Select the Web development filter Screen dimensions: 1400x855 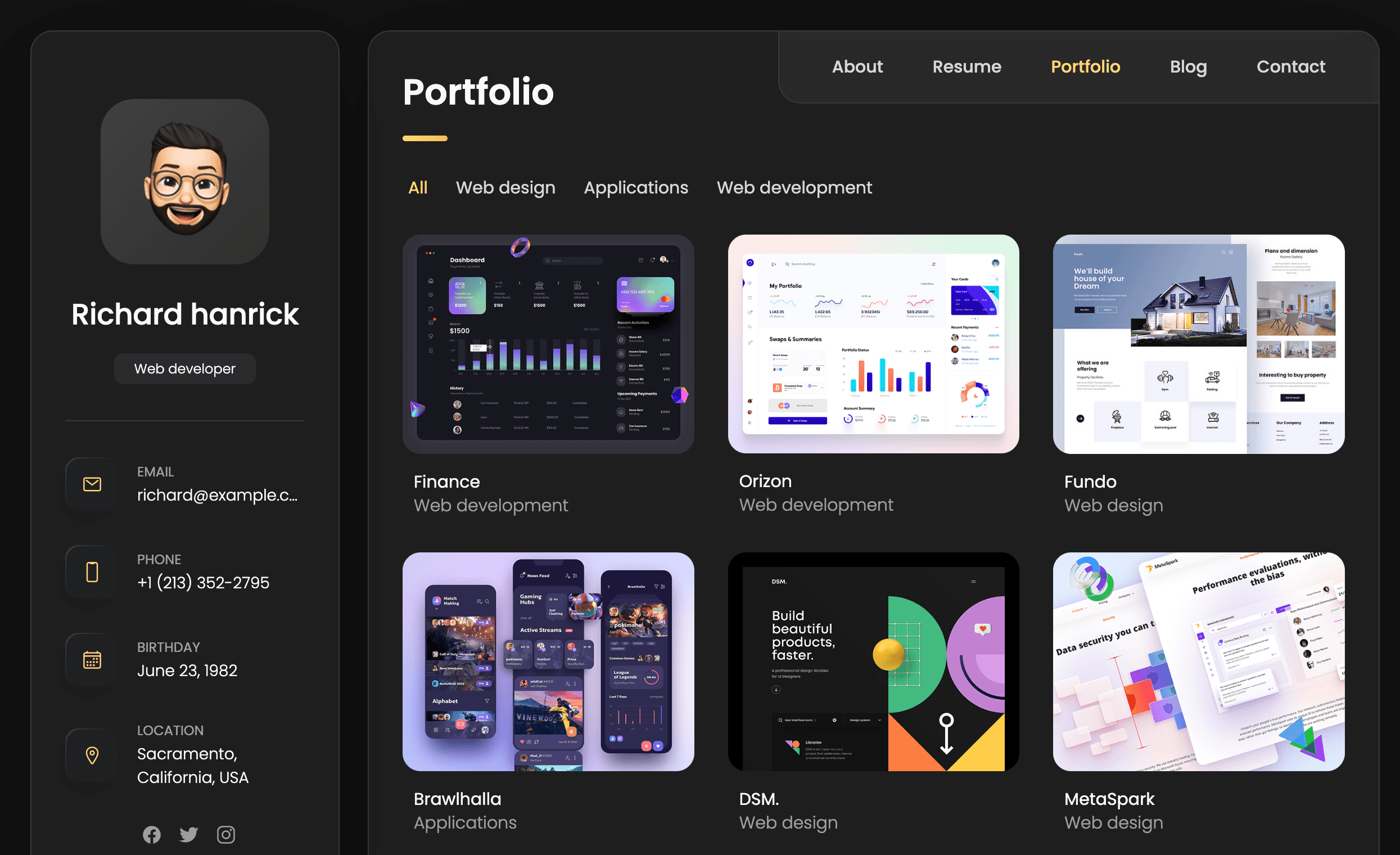coord(794,187)
